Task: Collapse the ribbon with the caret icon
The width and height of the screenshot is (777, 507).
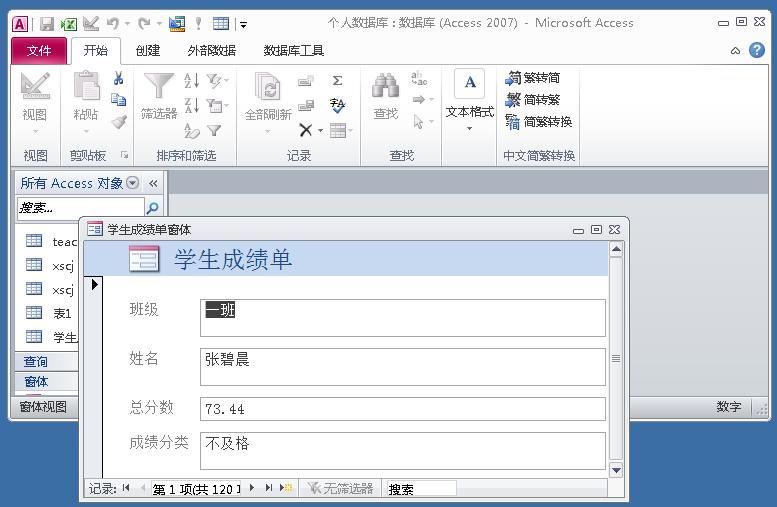Action: click(x=735, y=51)
